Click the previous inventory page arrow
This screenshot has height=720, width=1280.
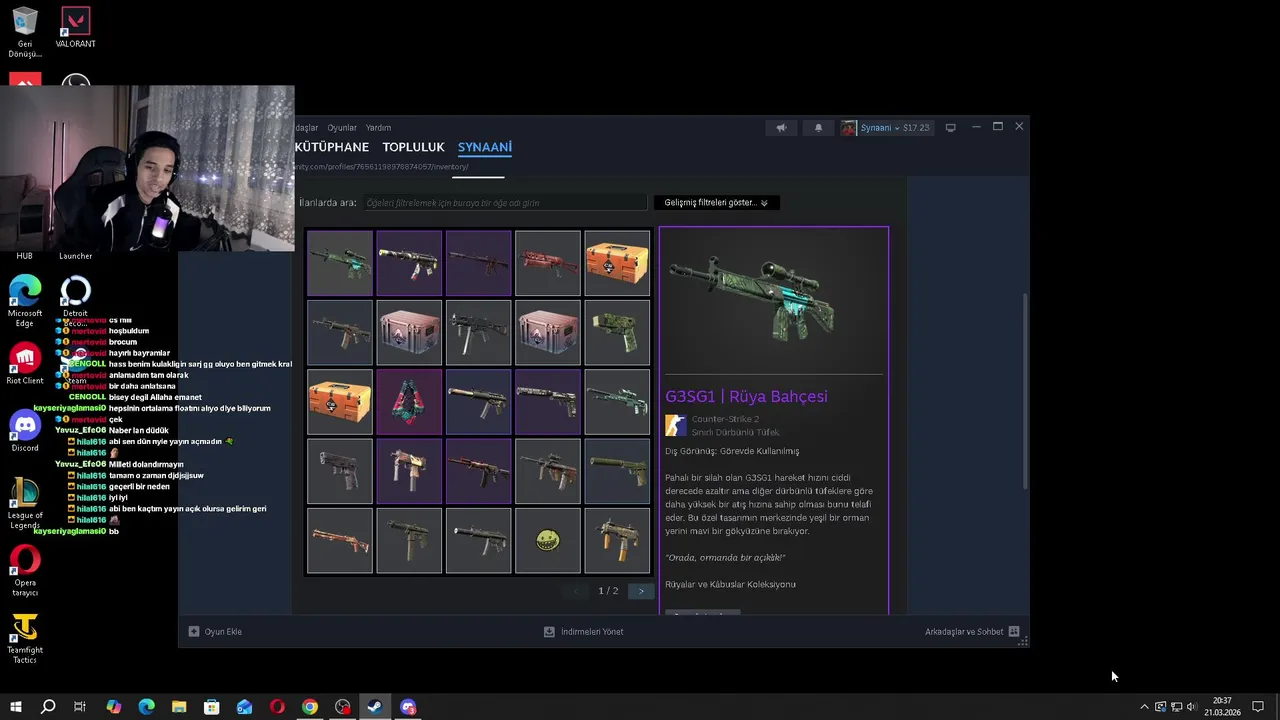576,591
